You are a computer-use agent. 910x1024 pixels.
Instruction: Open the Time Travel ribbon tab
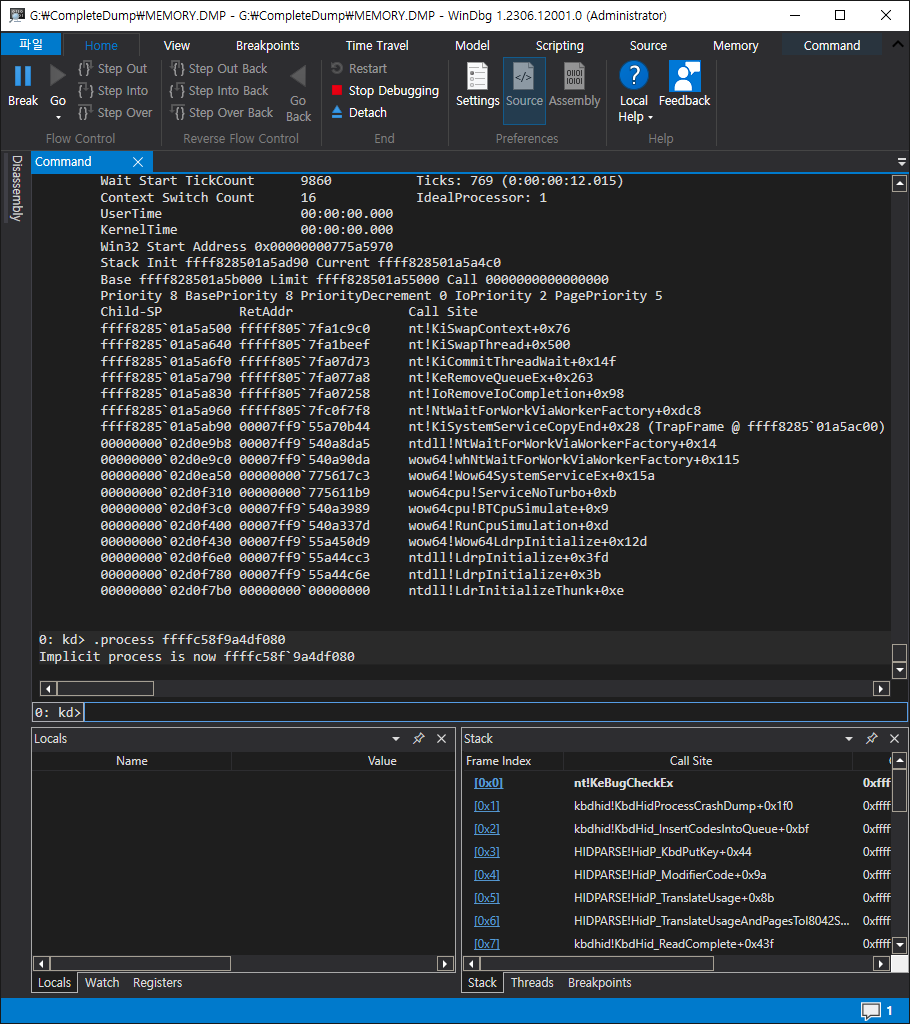pyautogui.click(x=377, y=46)
